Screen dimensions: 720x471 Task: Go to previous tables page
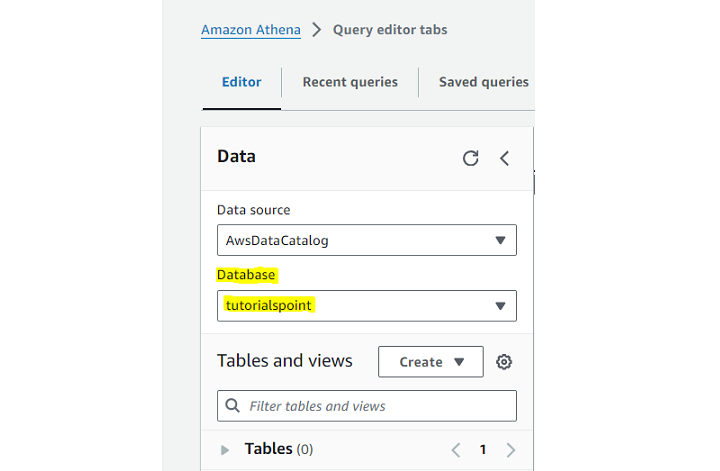pyautogui.click(x=456, y=450)
